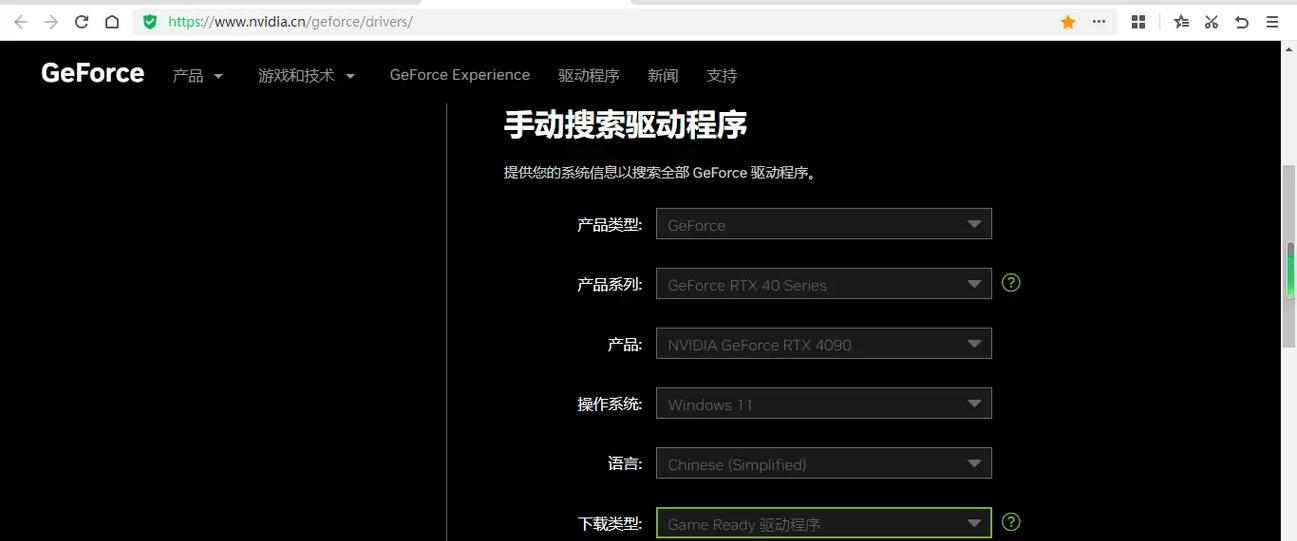
Task: Open the 驱动程序 nav item
Action: 589,75
